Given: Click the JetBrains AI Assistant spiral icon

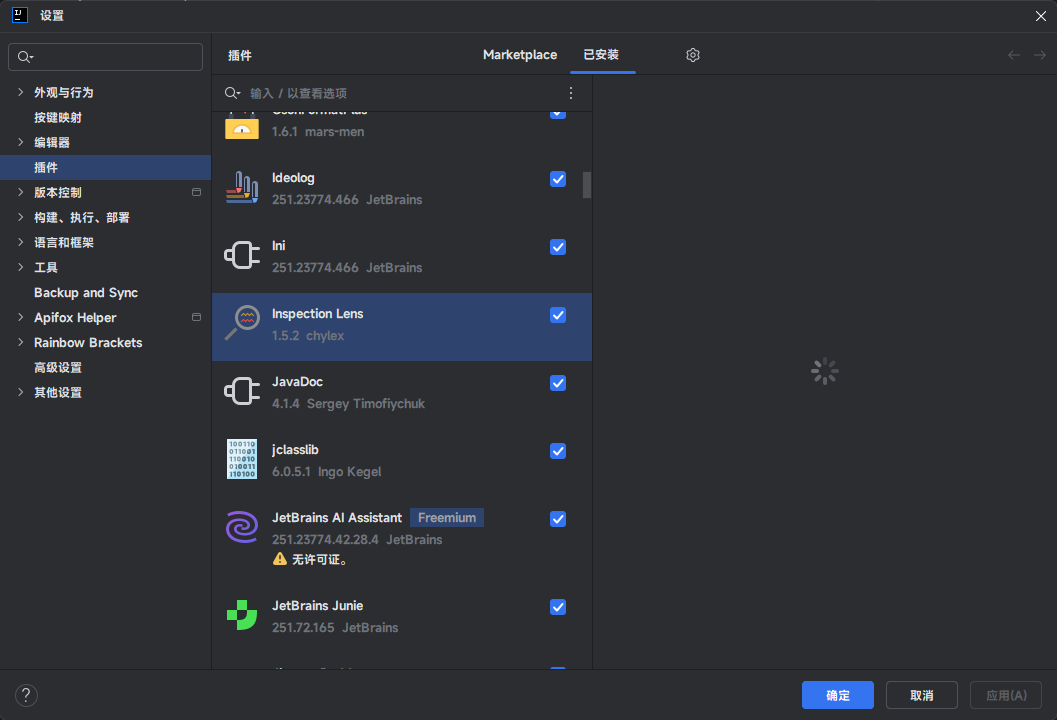Looking at the screenshot, I should [x=242, y=528].
